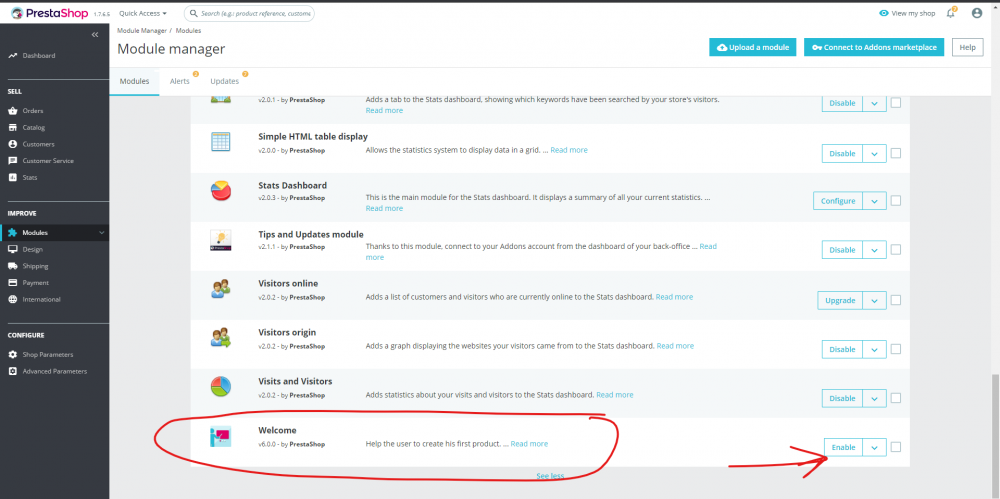The width and height of the screenshot is (1000, 499).
Task: Click the PrestaShop logo
Action: [x=49, y=13]
